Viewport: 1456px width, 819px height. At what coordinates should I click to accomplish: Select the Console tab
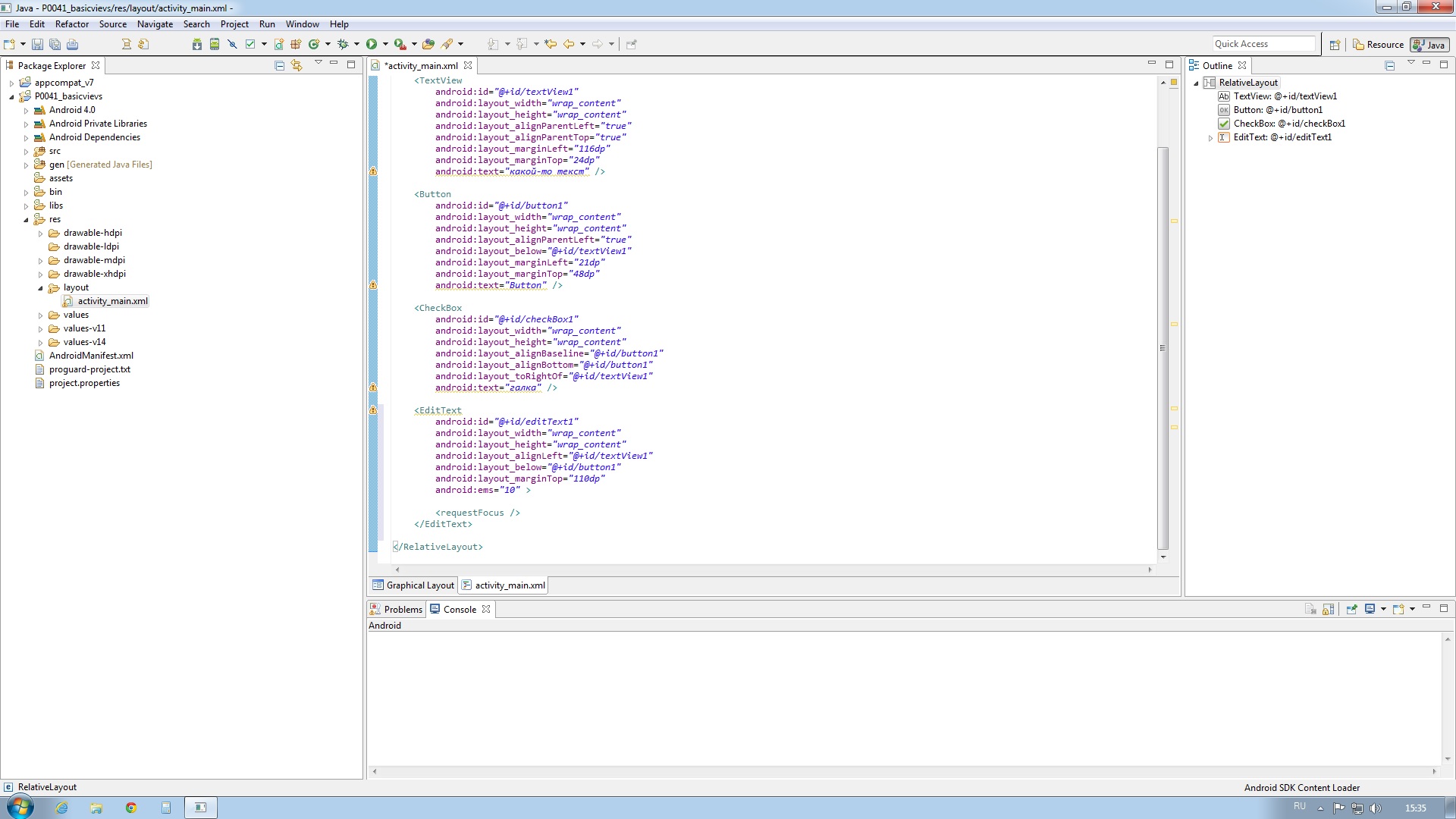(460, 609)
